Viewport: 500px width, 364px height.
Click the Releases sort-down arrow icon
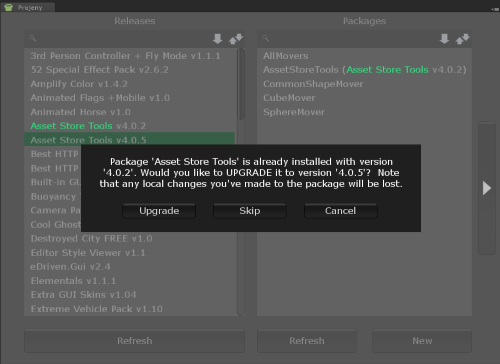click(218, 39)
